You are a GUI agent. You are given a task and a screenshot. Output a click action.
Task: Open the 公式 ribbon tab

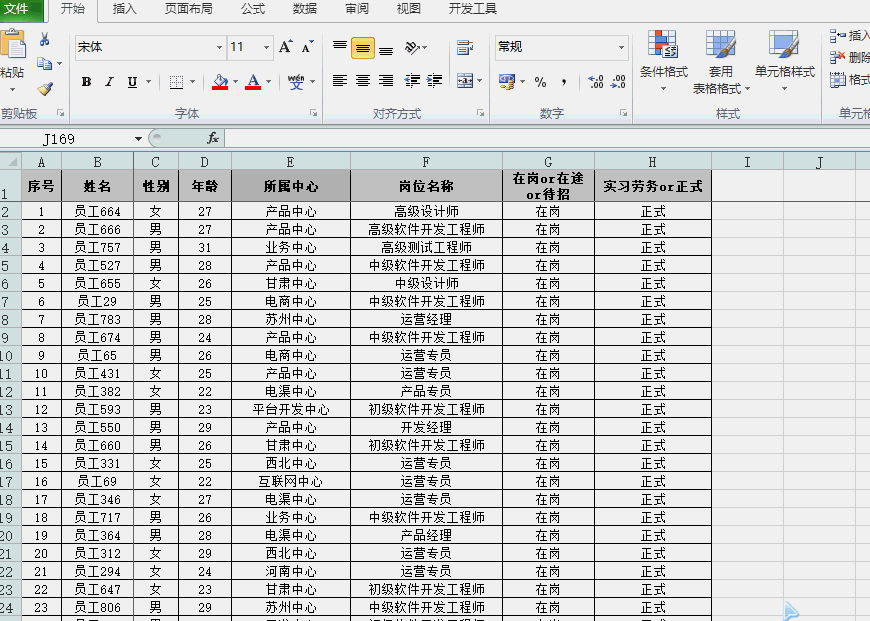(253, 9)
